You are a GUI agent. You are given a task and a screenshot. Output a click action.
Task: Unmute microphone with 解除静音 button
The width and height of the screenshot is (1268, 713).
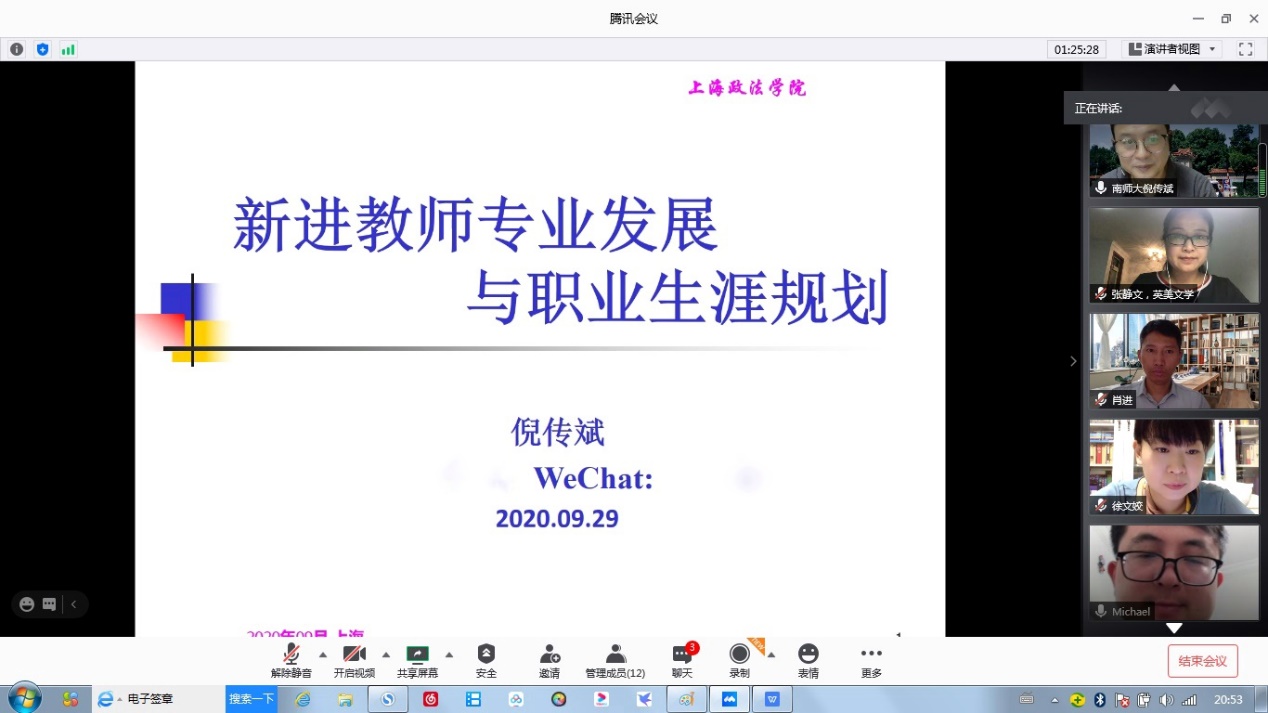(x=291, y=660)
